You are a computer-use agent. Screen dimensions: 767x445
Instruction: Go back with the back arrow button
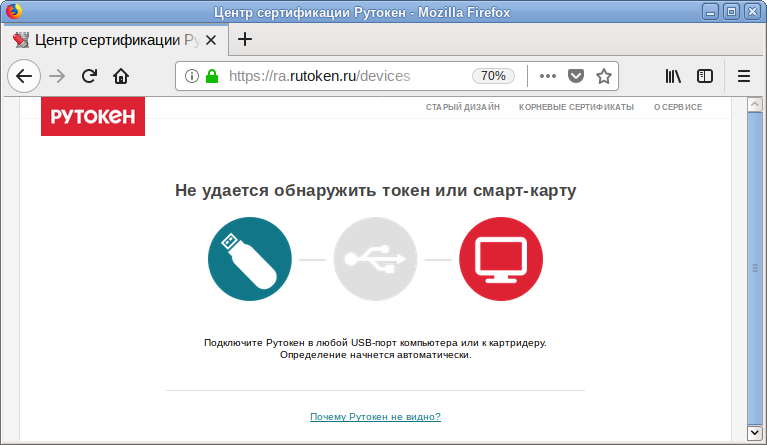tap(24, 76)
